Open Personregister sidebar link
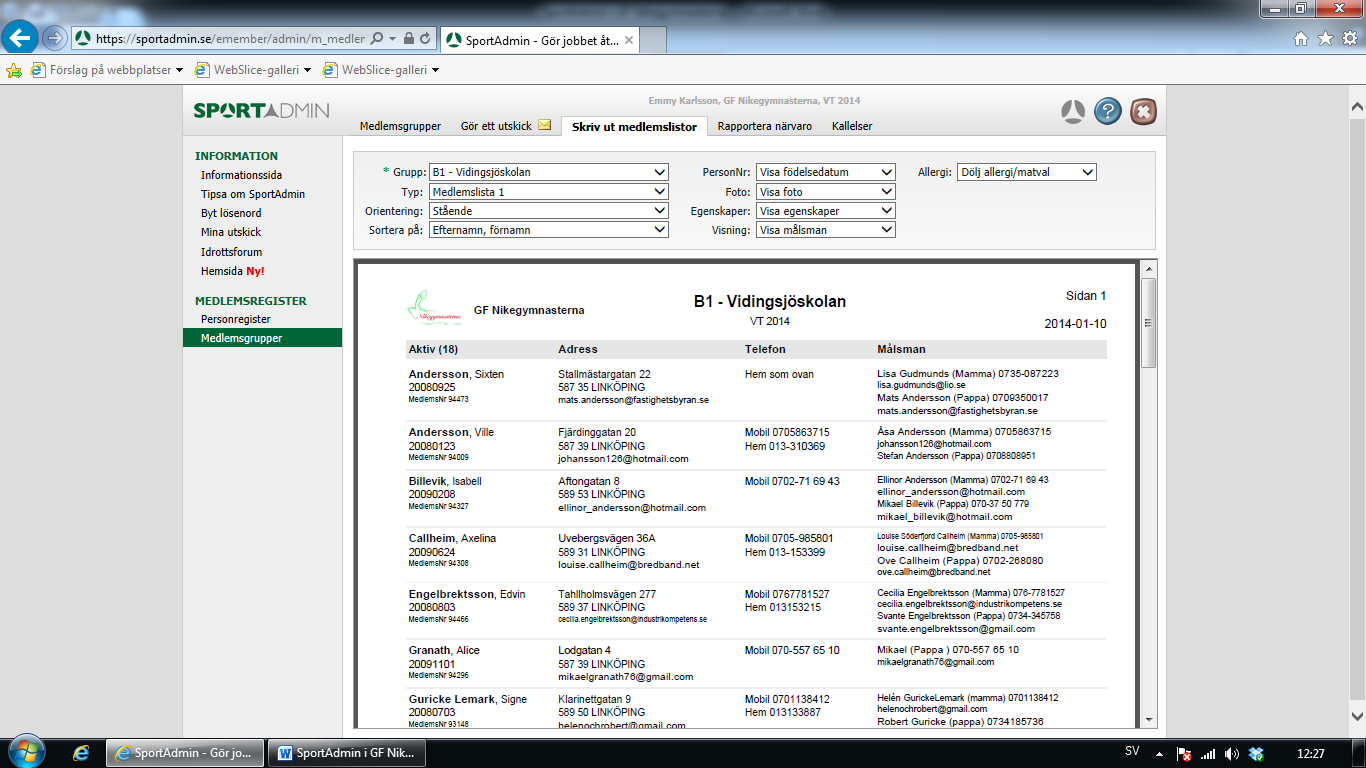The height and width of the screenshot is (768, 1366). coord(235,319)
